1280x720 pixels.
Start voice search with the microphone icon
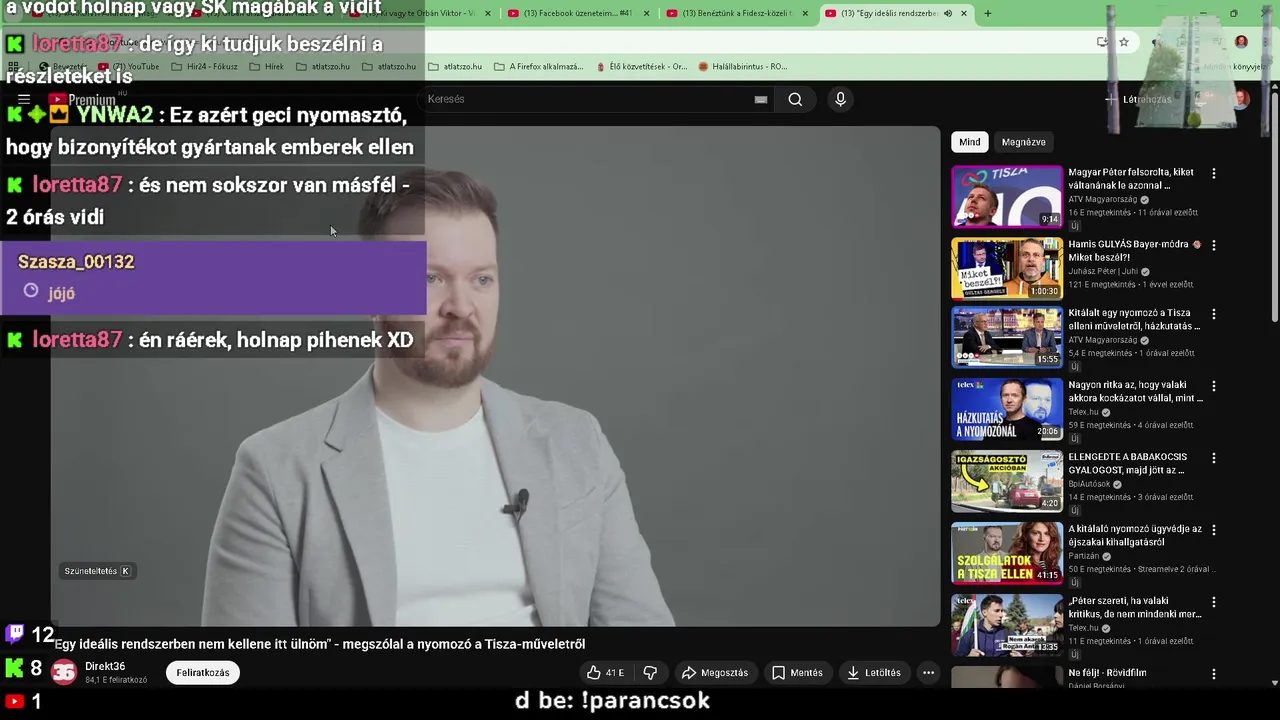[840, 99]
